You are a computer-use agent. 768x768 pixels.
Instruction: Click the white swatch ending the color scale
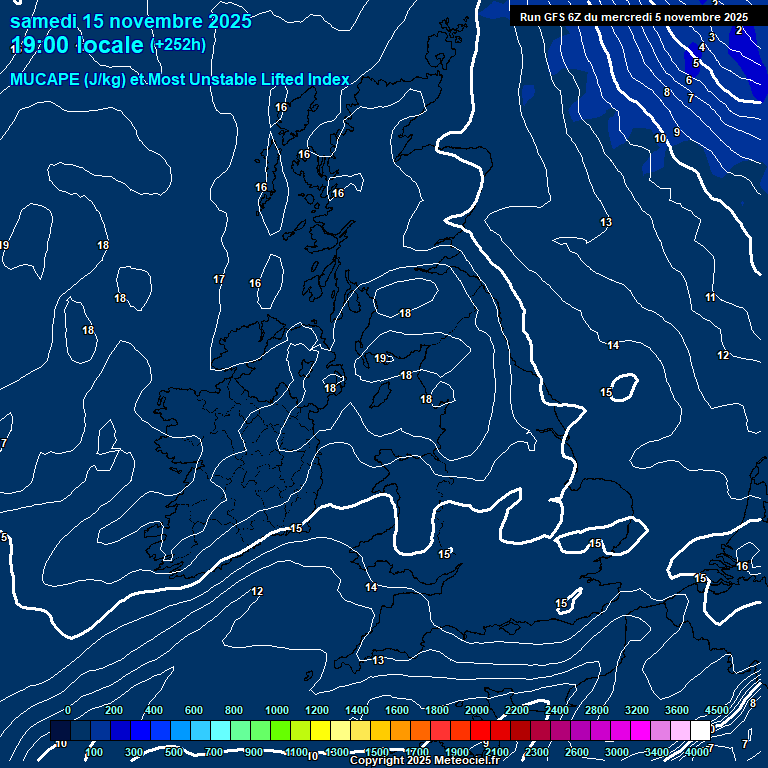pyautogui.click(x=700, y=731)
